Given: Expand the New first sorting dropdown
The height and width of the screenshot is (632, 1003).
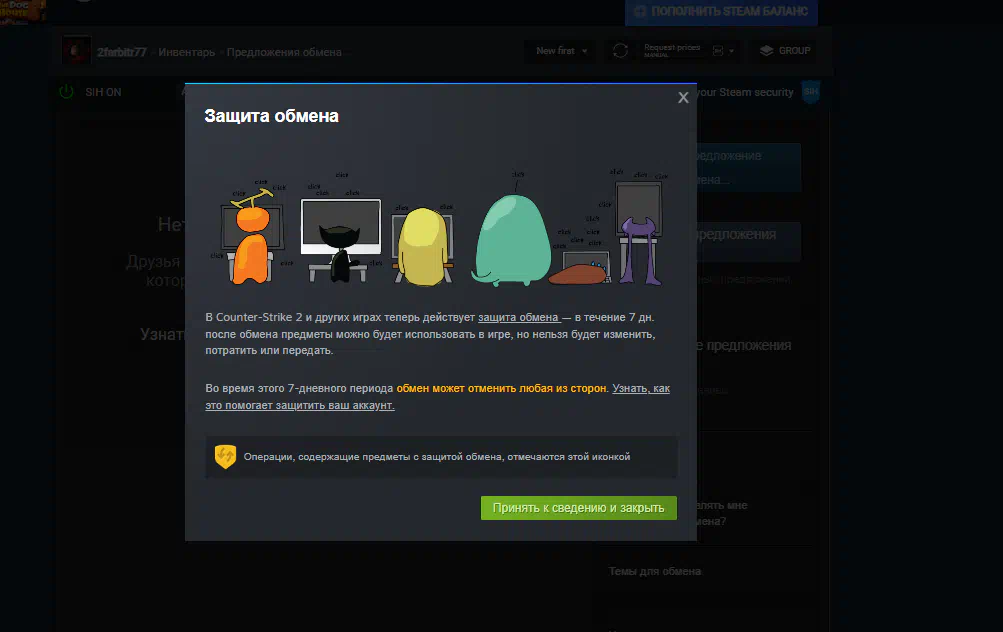Looking at the screenshot, I should pos(562,51).
